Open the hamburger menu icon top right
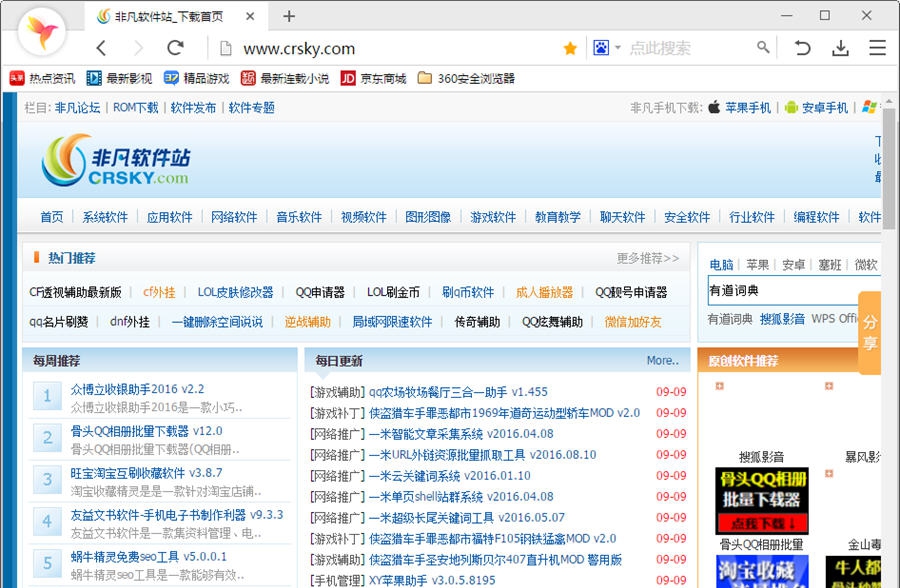Screen dimensions: 900x588 878,47
